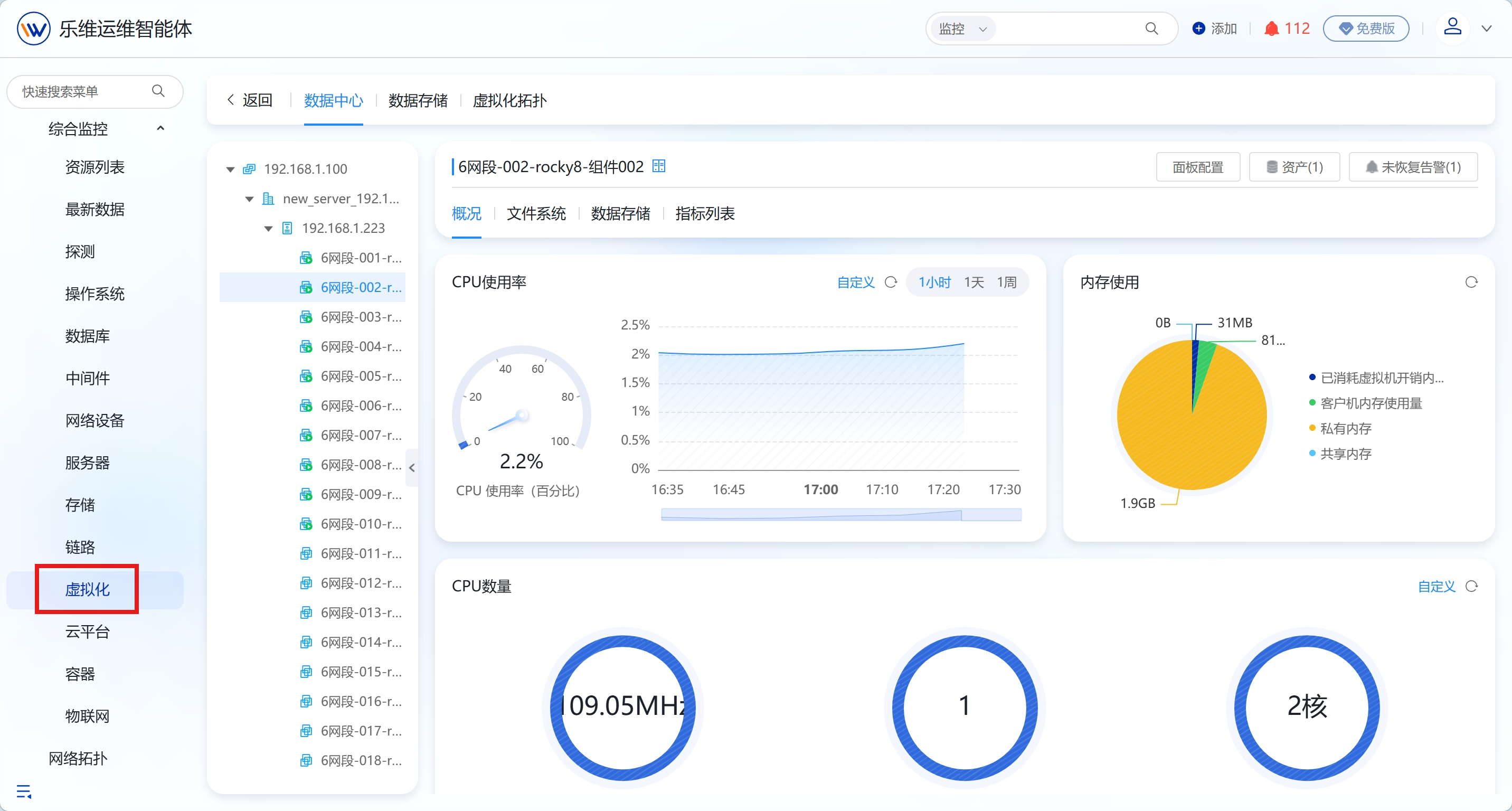Open 云平台 in the sidebar
The image size is (1512, 811).
(88, 631)
